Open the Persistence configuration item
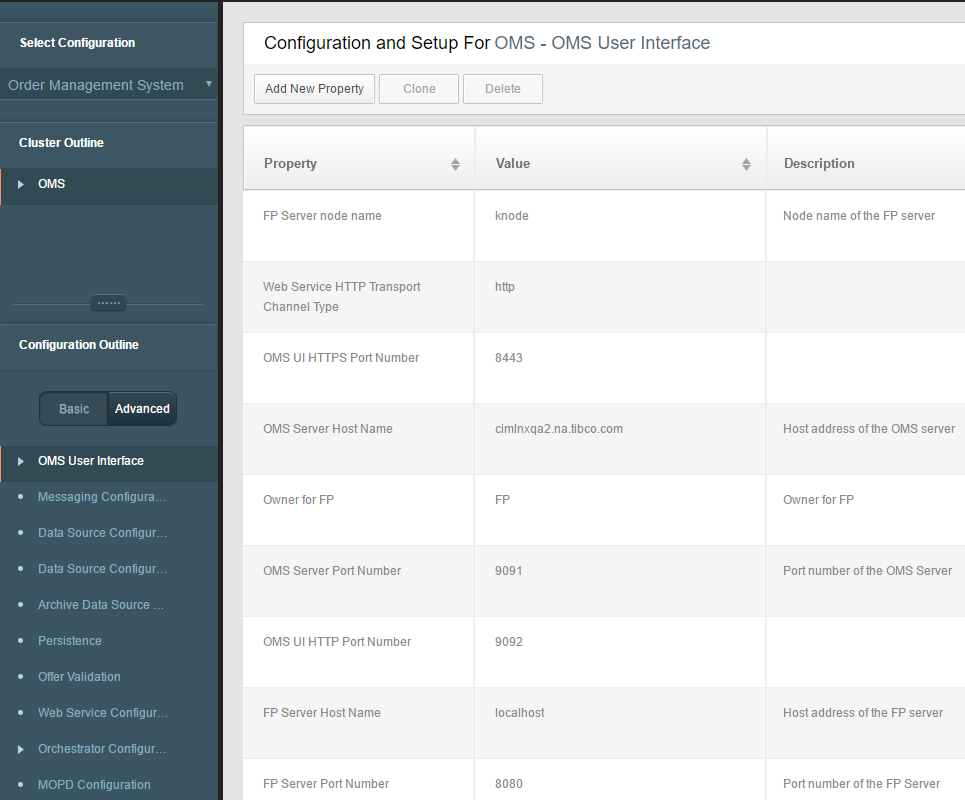 pyautogui.click(x=70, y=641)
